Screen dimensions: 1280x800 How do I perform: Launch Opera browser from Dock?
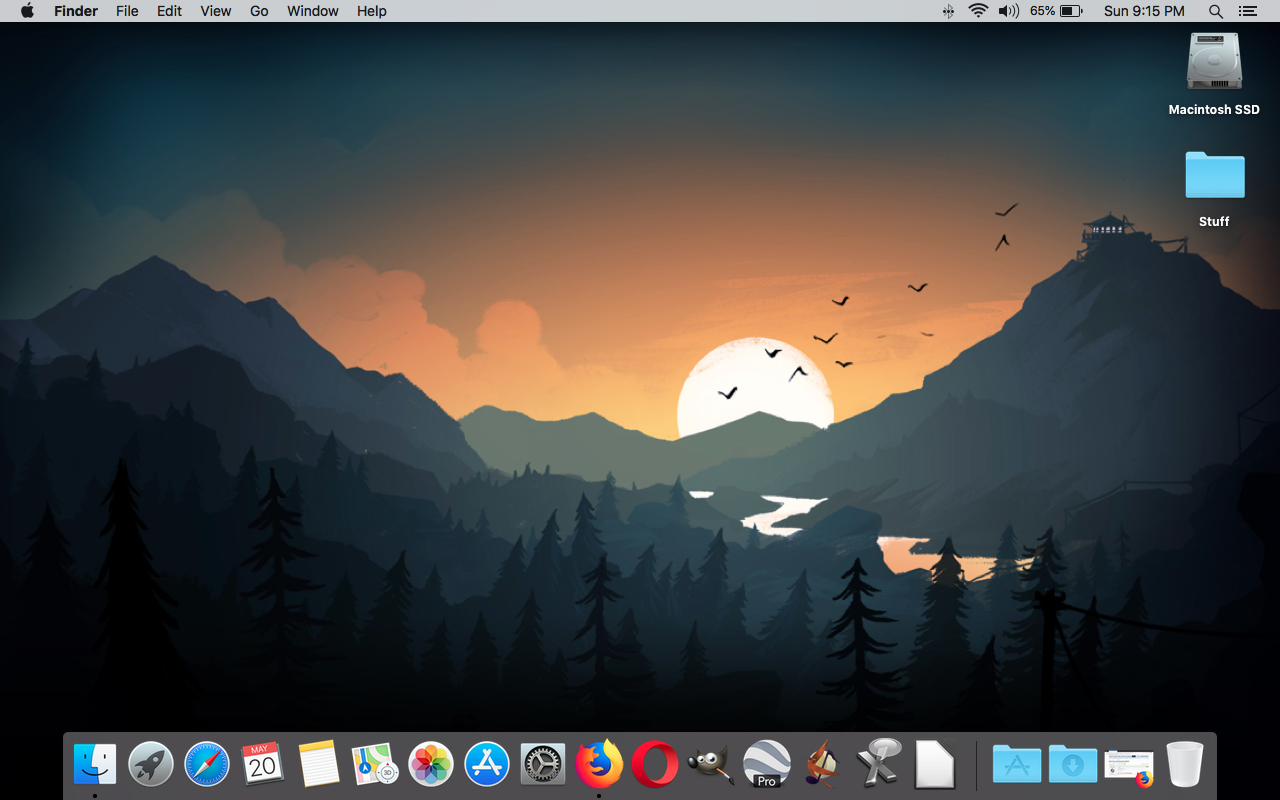[655, 765]
